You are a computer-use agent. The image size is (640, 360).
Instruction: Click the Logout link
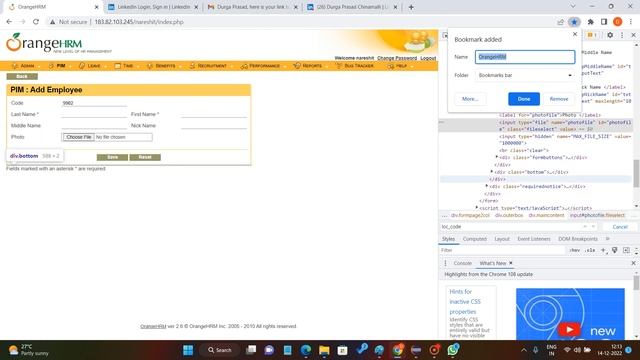click(428, 58)
